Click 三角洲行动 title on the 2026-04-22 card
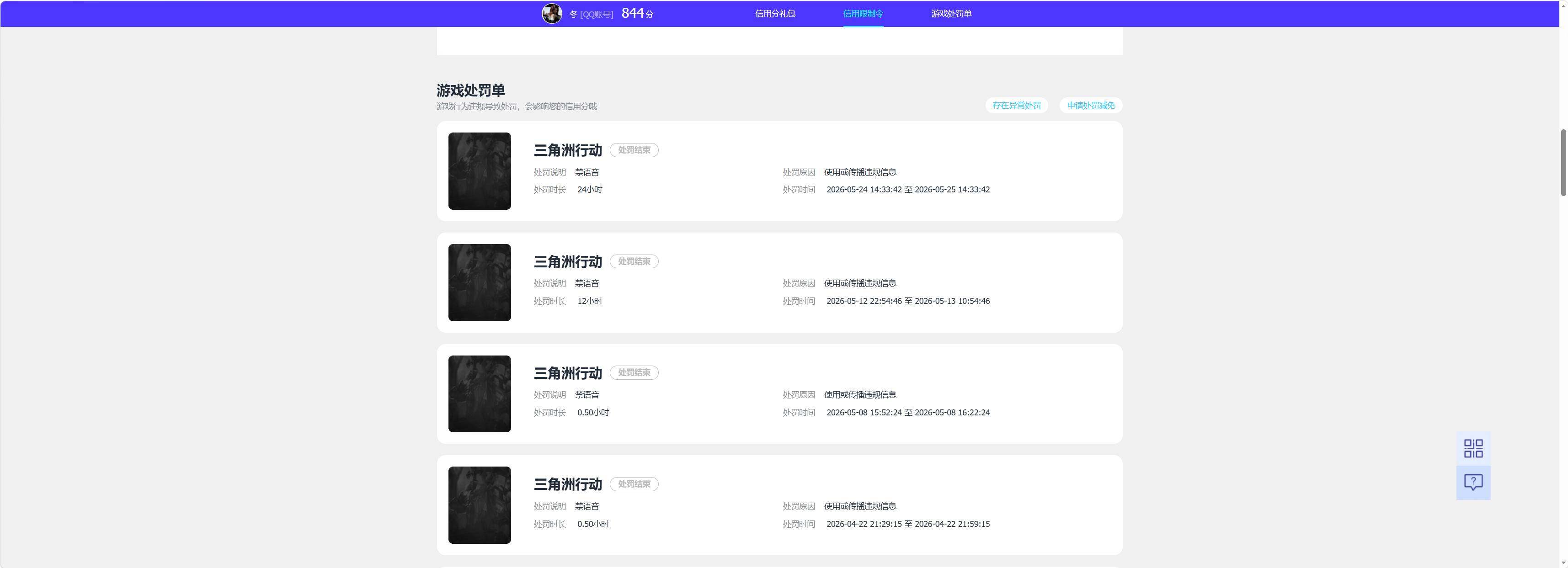This screenshot has width=1568, height=568. pyautogui.click(x=567, y=484)
